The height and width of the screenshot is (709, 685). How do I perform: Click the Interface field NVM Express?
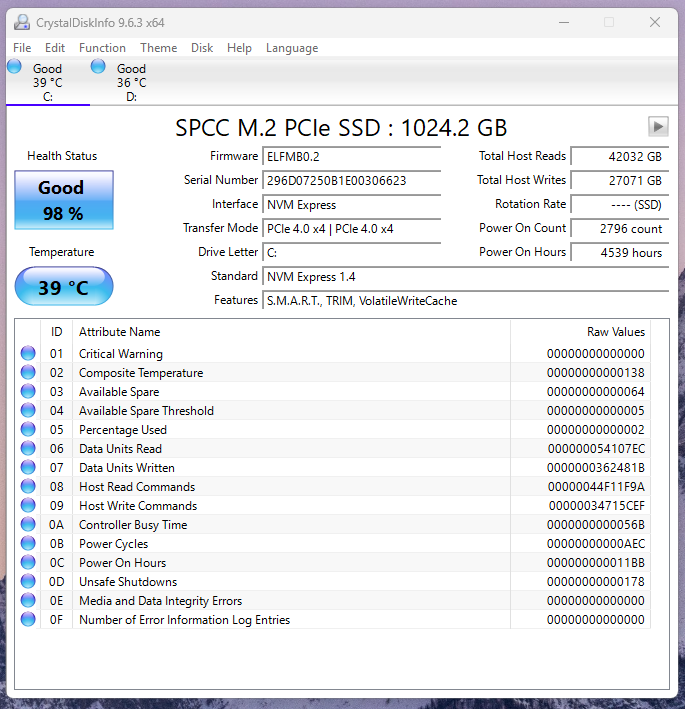[351, 204]
